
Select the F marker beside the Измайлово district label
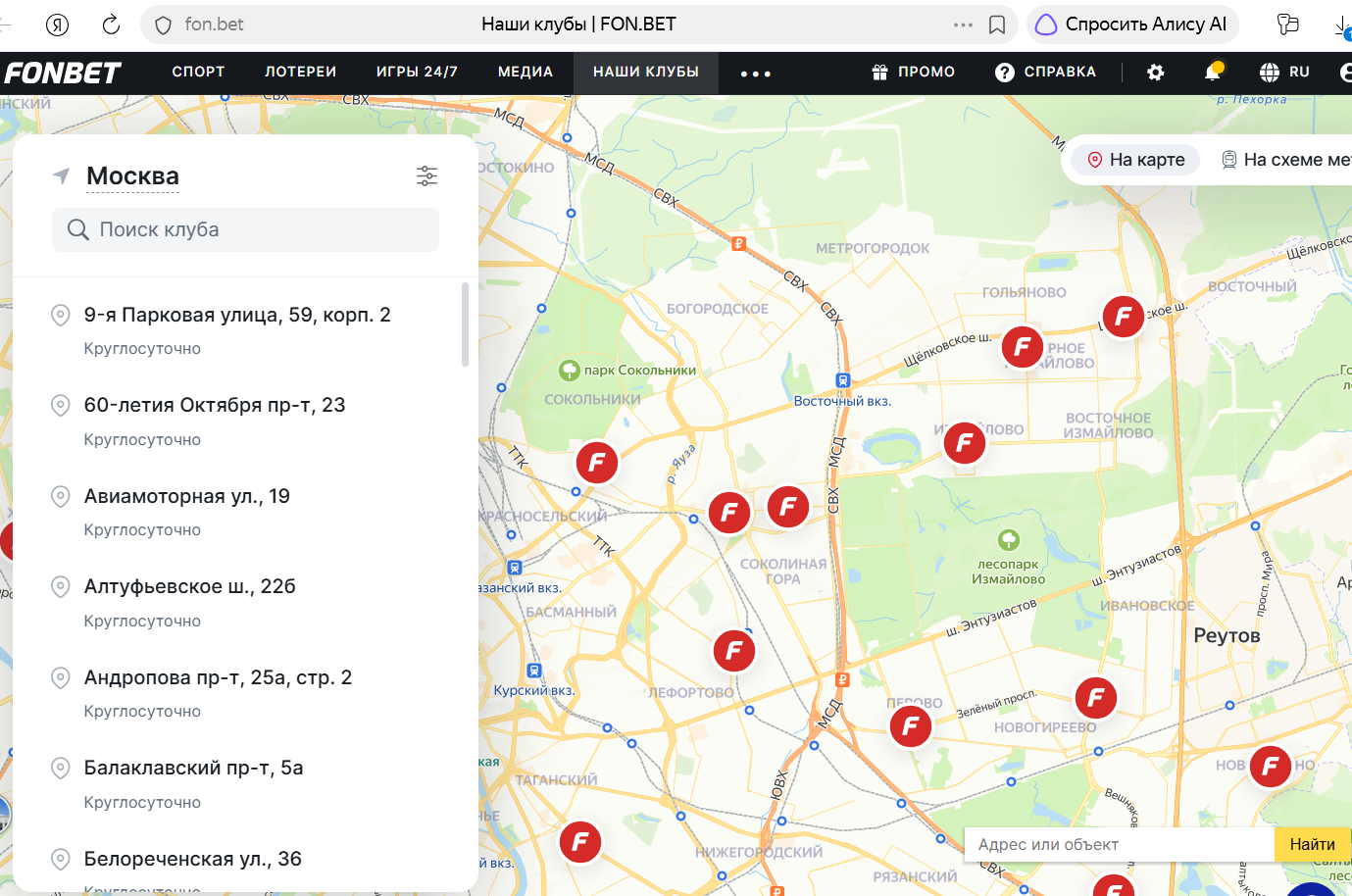(965, 443)
